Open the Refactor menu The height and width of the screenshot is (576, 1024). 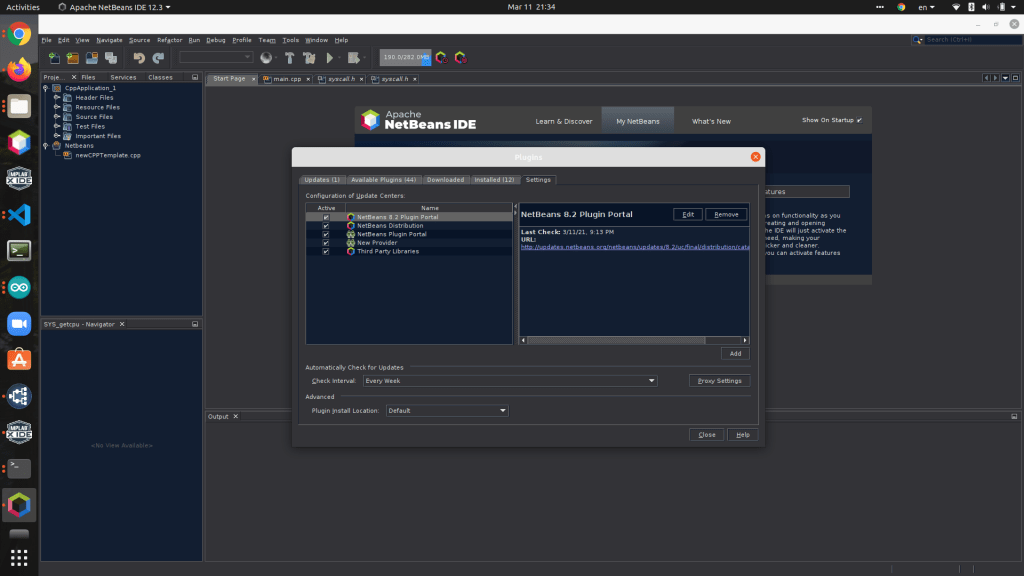point(169,40)
